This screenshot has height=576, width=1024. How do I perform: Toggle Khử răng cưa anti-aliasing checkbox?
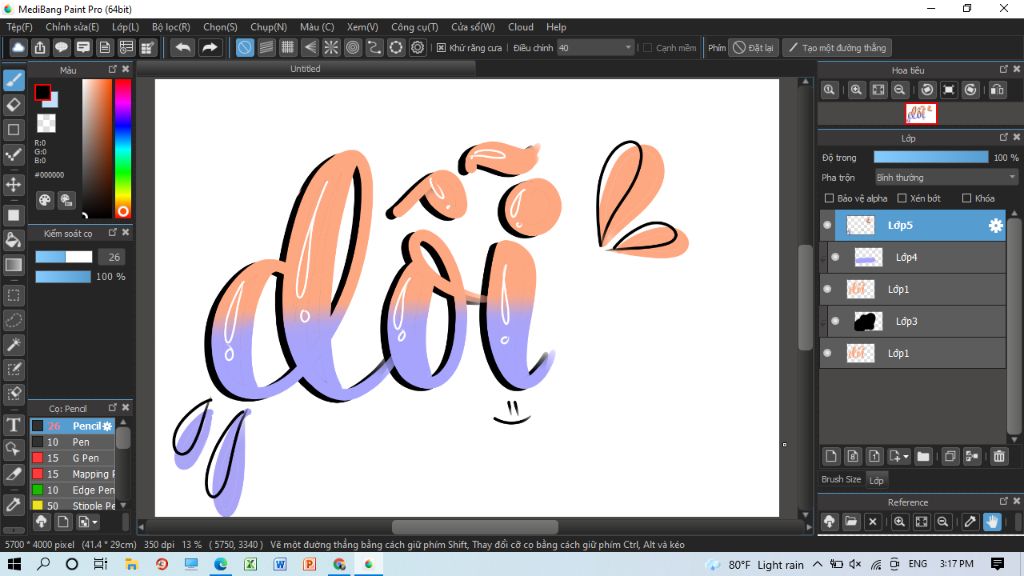pyautogui.click(x=441, y=48)
